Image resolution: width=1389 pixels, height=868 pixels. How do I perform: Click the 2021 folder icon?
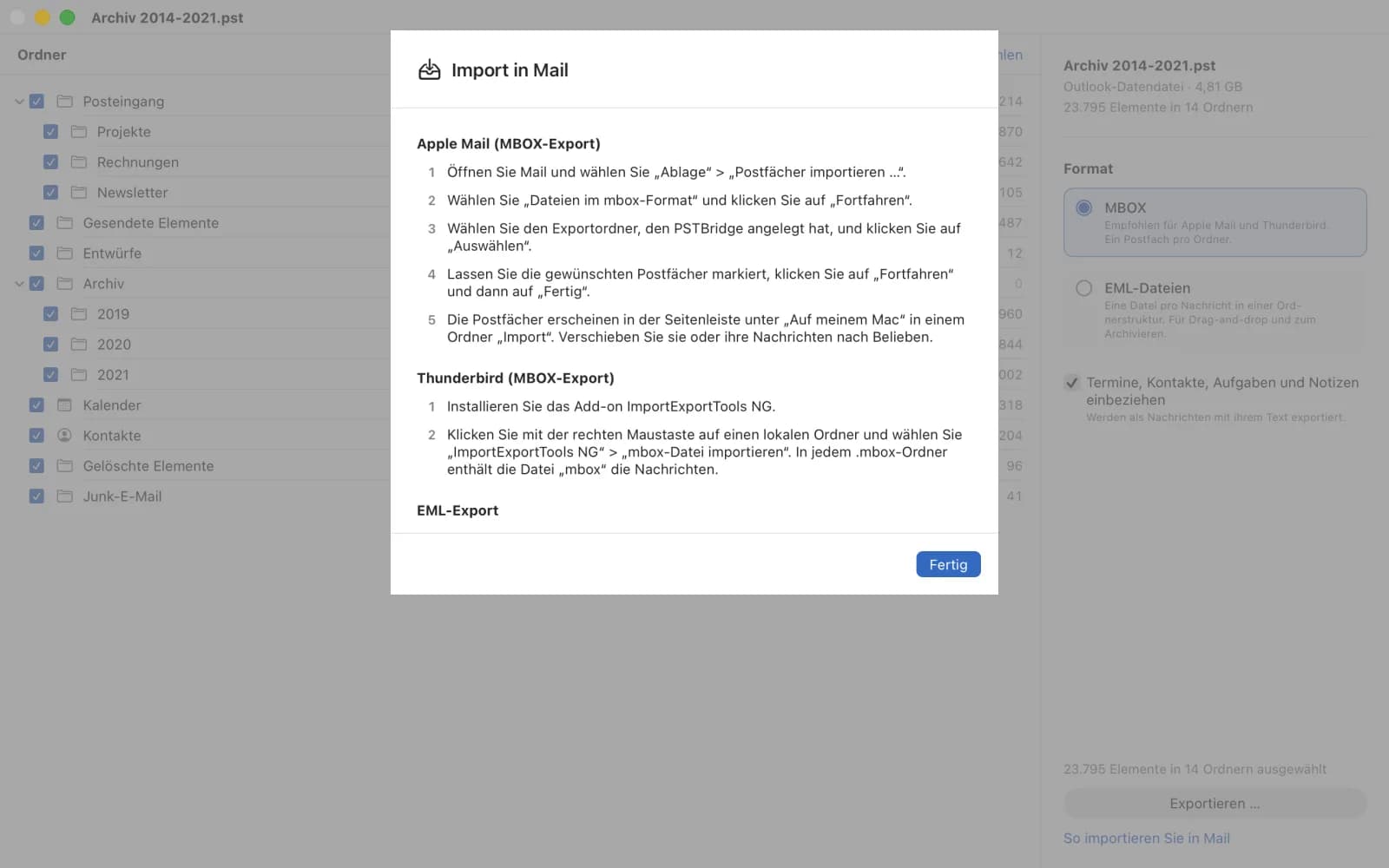coord(79,375)
